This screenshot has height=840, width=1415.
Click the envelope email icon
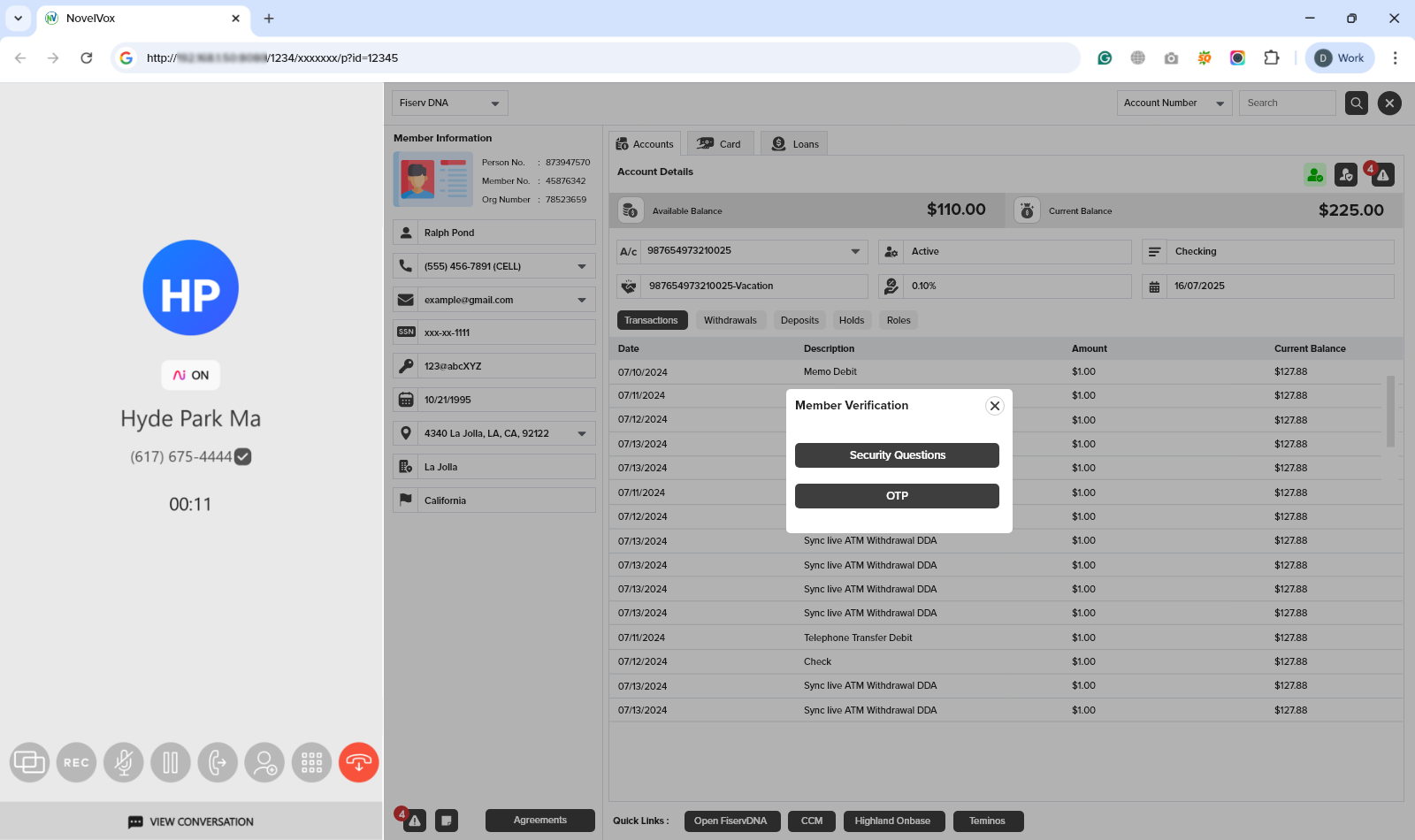(x=406, y=300)
